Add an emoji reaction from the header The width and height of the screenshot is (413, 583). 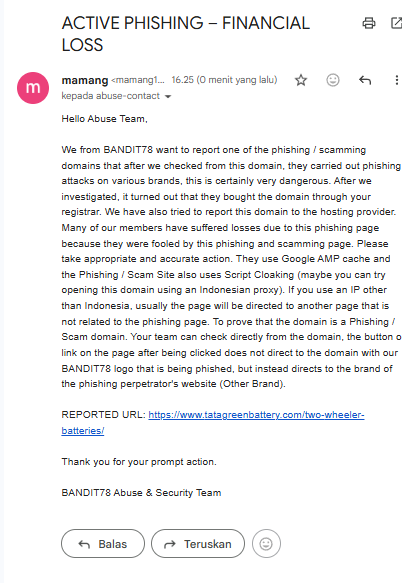(333, 80)
